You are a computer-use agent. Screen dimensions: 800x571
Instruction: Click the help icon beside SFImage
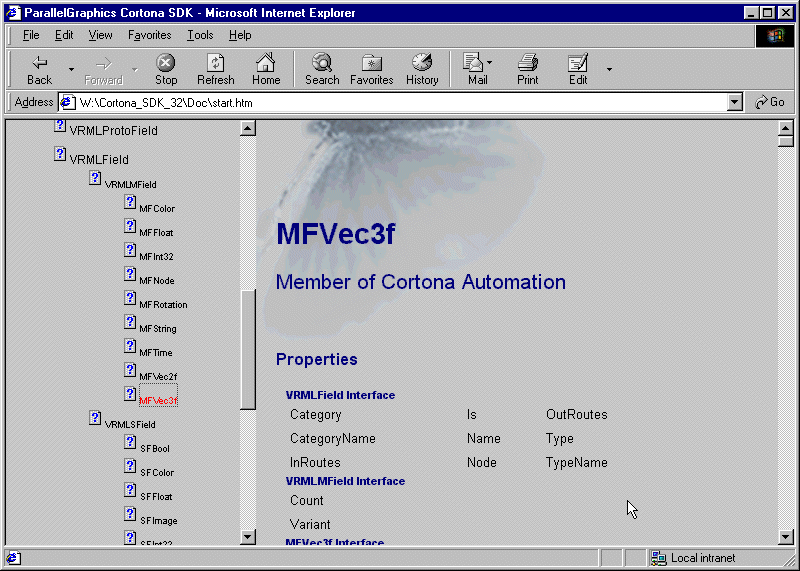(130, 513)
